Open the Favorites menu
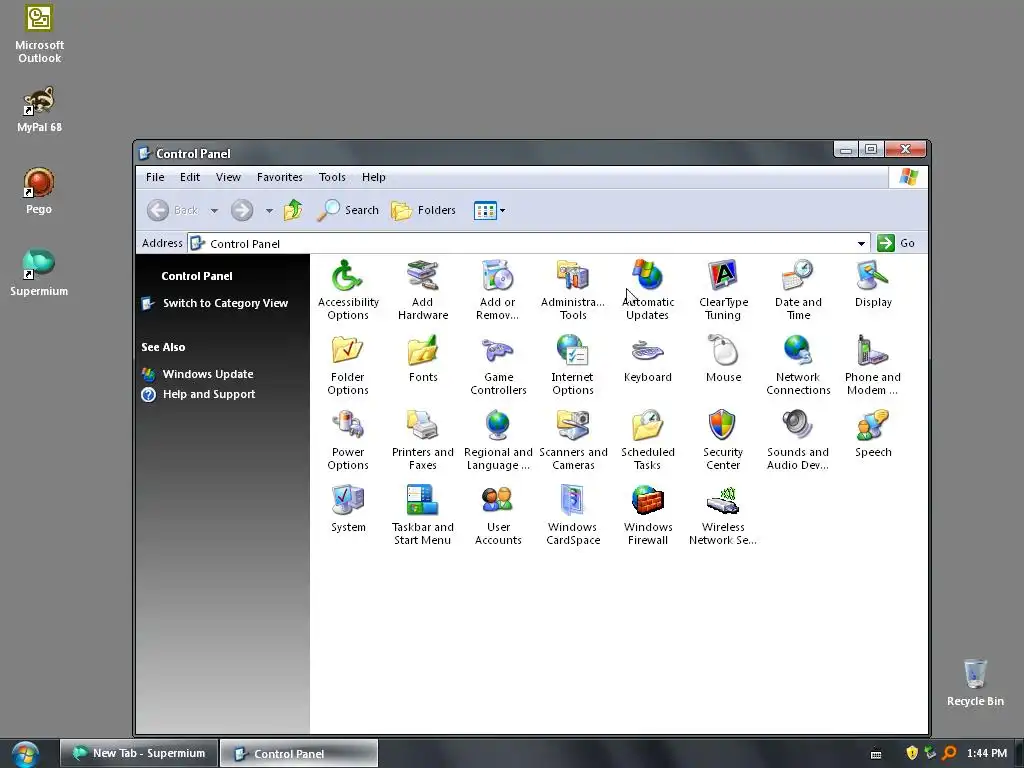This screenshot has height=768, width=1024. (280, 177)
